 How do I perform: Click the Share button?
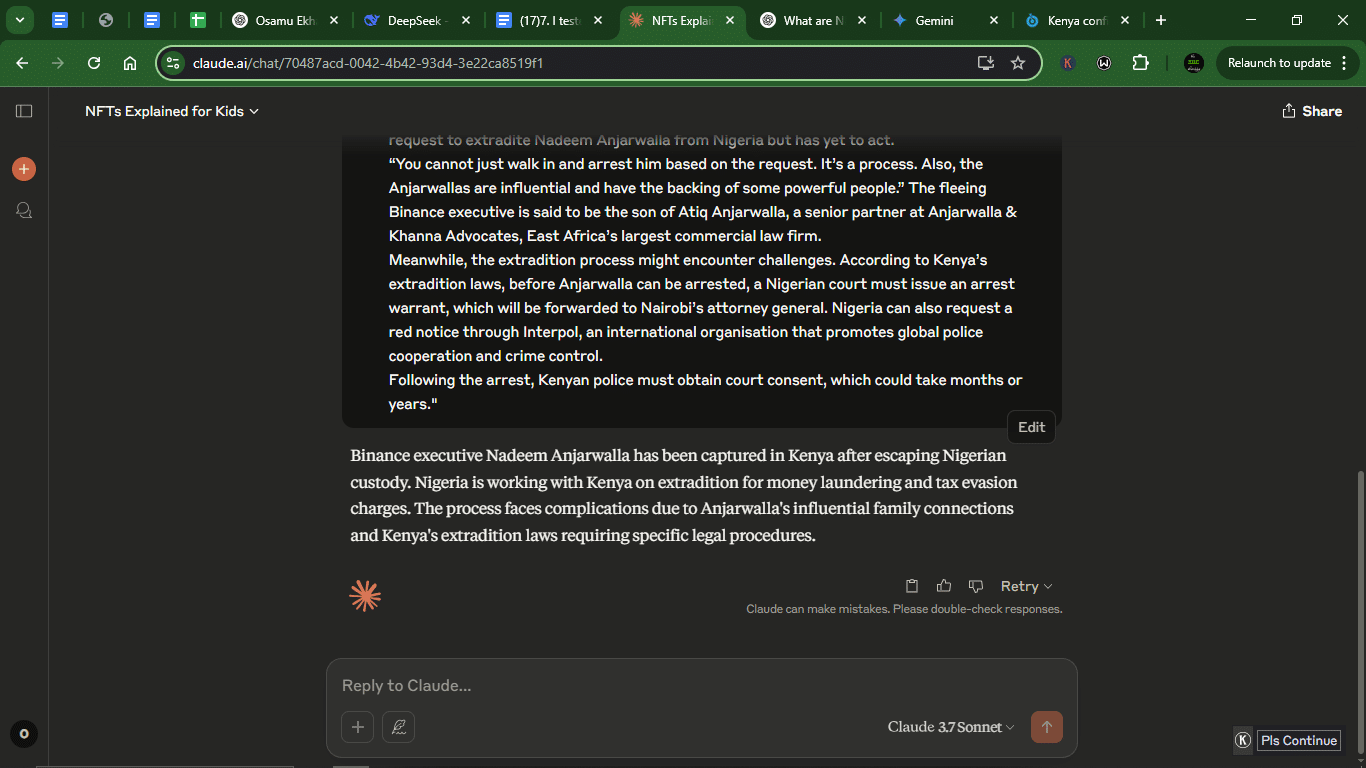pos(1312,111)
